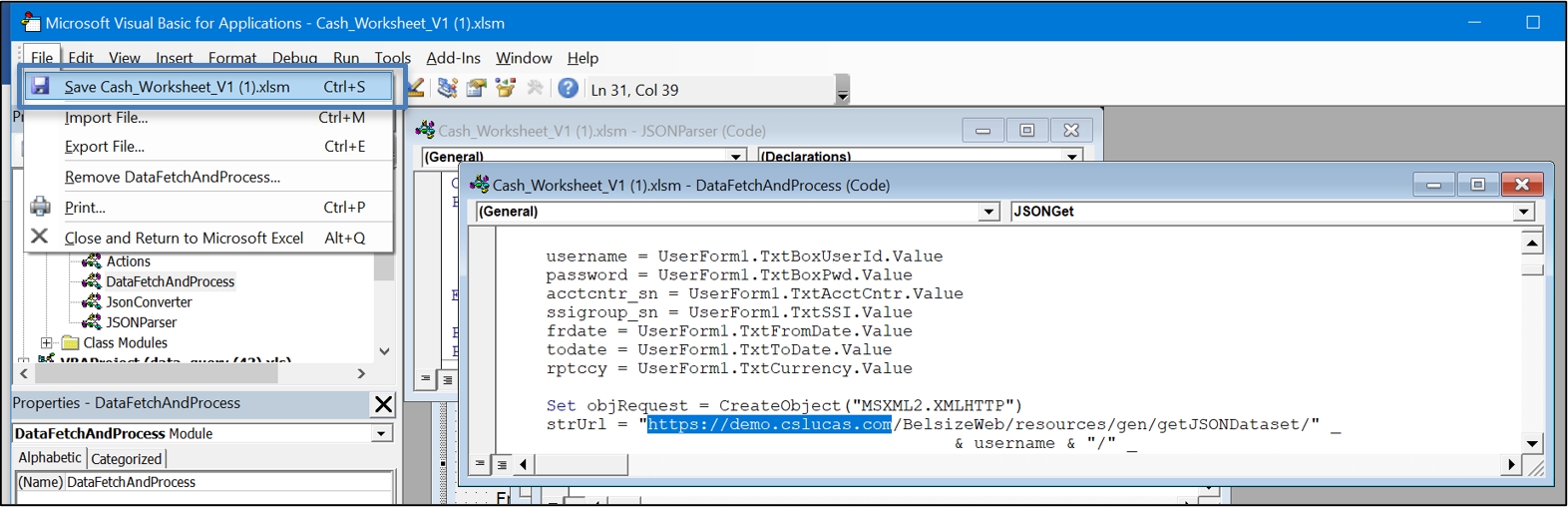Choose Import File... from the File menu
The width and height of the screenshot is (1568, 507).
tap(208, 118)
